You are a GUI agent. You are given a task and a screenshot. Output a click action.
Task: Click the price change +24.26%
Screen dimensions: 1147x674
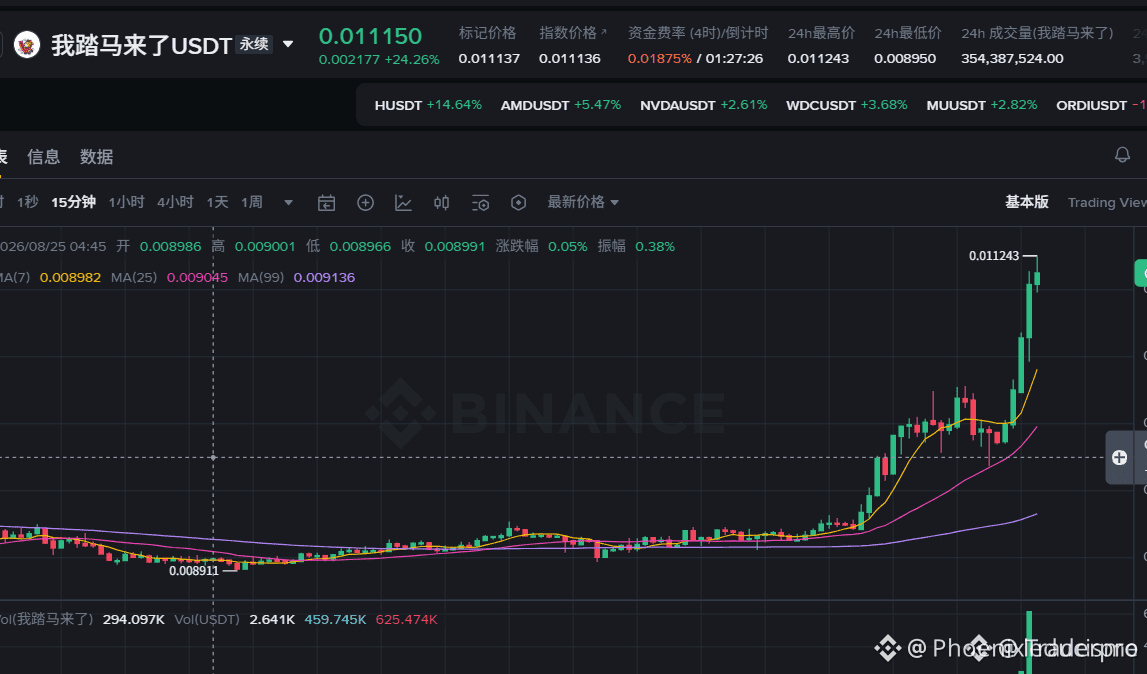tap(411, 60)
